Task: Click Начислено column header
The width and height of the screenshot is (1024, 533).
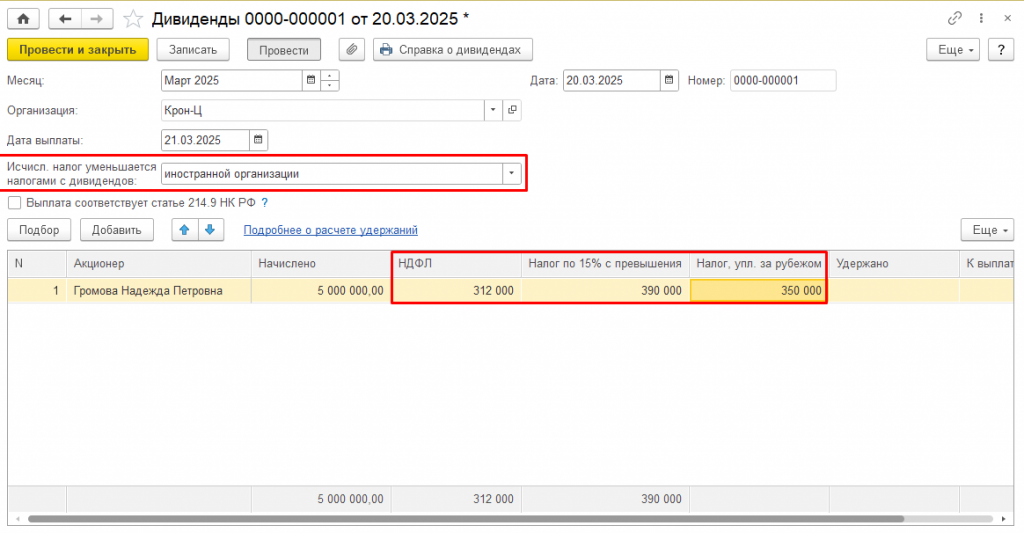Action: point(321,263)
